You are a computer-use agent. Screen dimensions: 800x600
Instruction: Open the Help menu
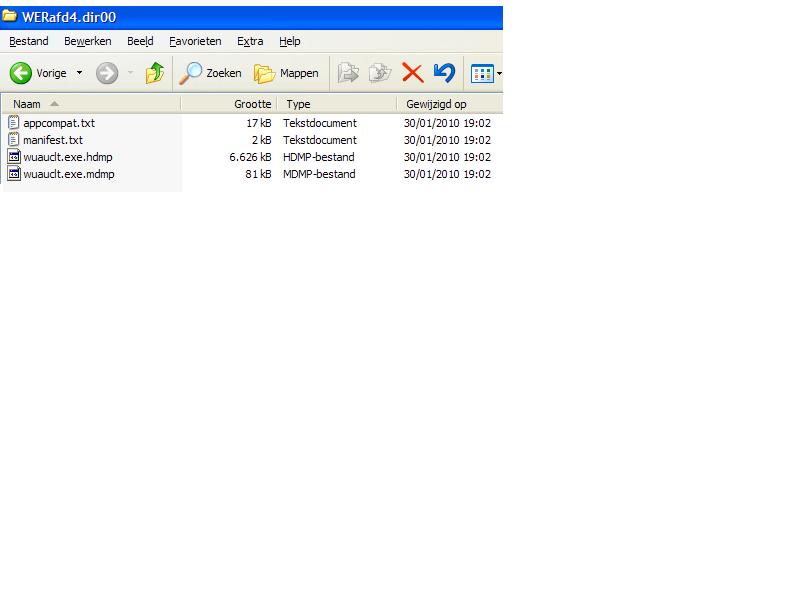tap(290, 41)
